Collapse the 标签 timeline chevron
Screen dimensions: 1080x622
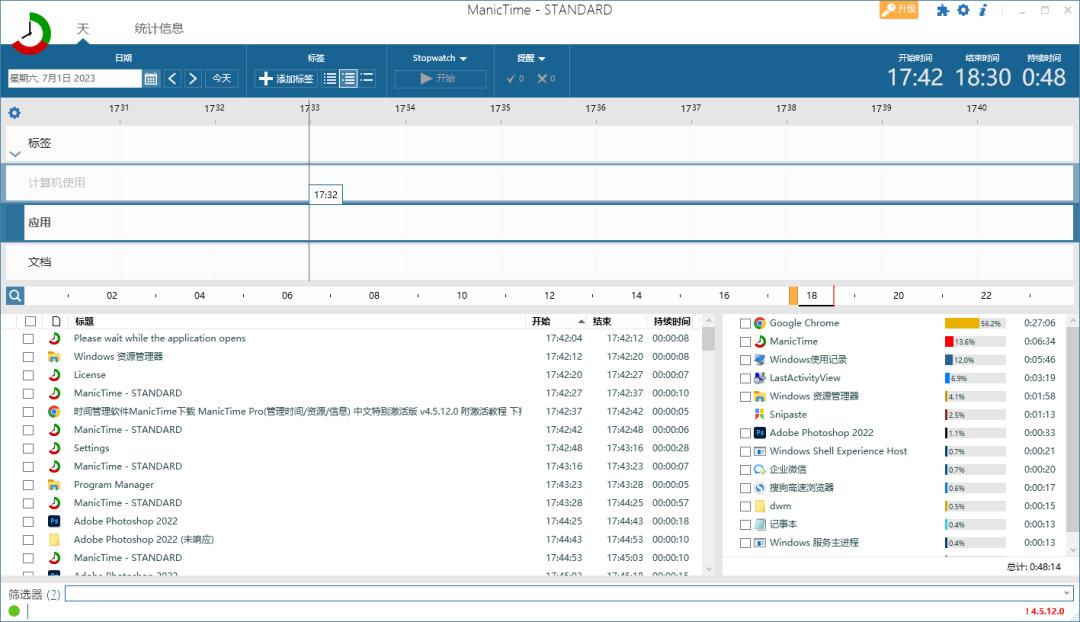click(x=15, y=154)
